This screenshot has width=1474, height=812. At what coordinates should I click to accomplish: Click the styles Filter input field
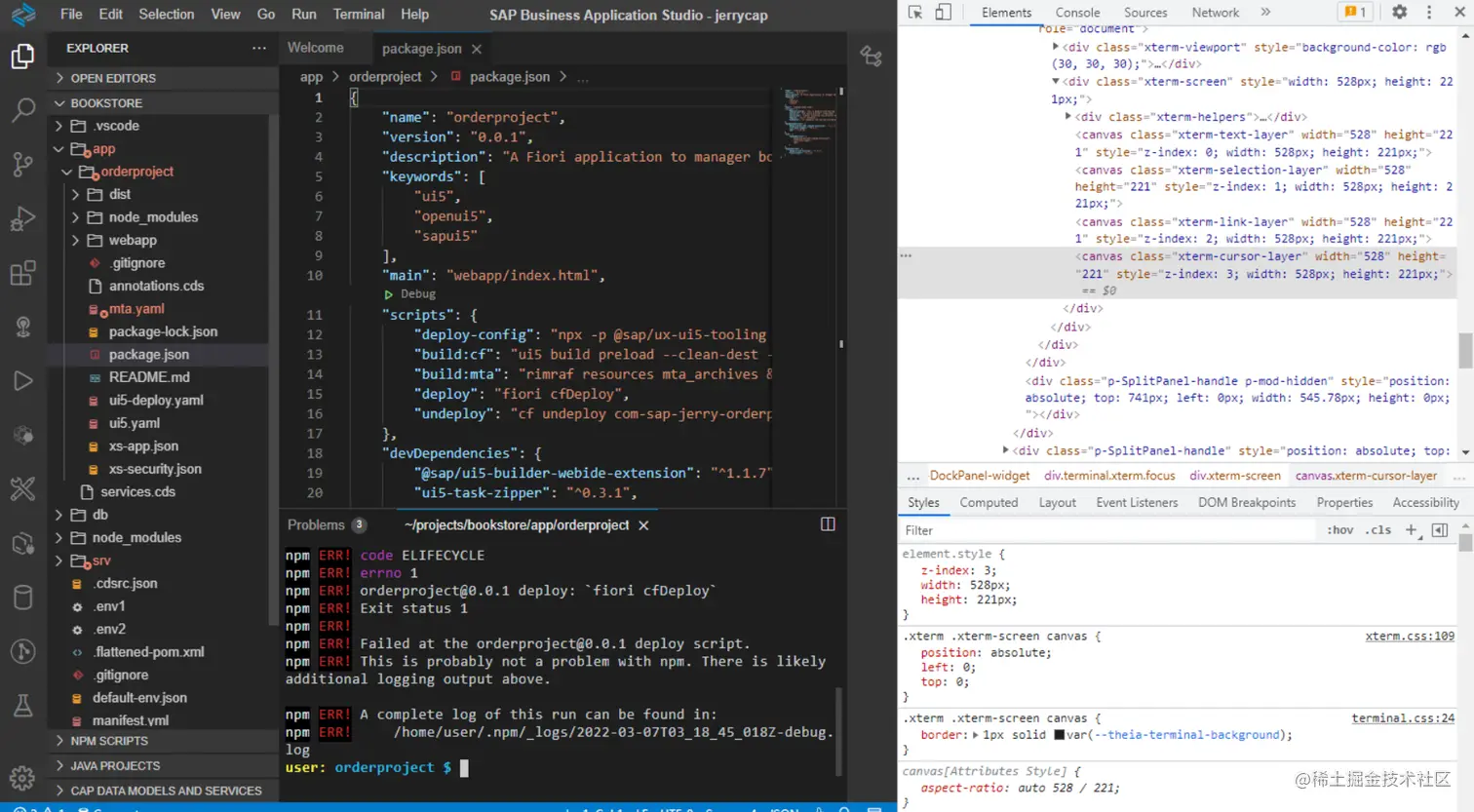click(x=1107, y=530)
